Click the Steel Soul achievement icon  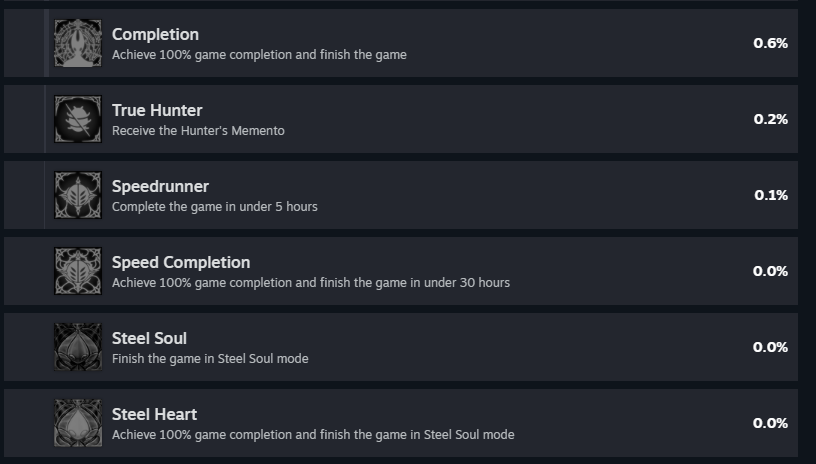78,347
